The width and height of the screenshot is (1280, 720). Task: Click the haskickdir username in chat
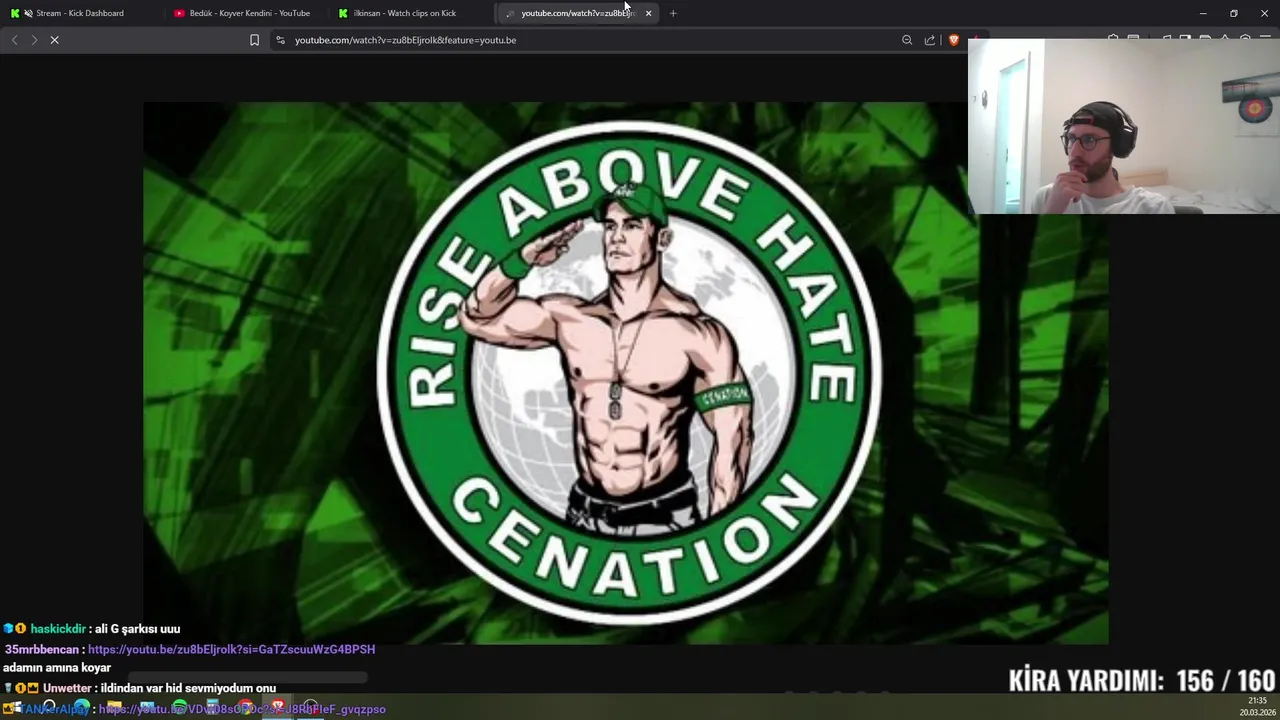click(58, 629)
